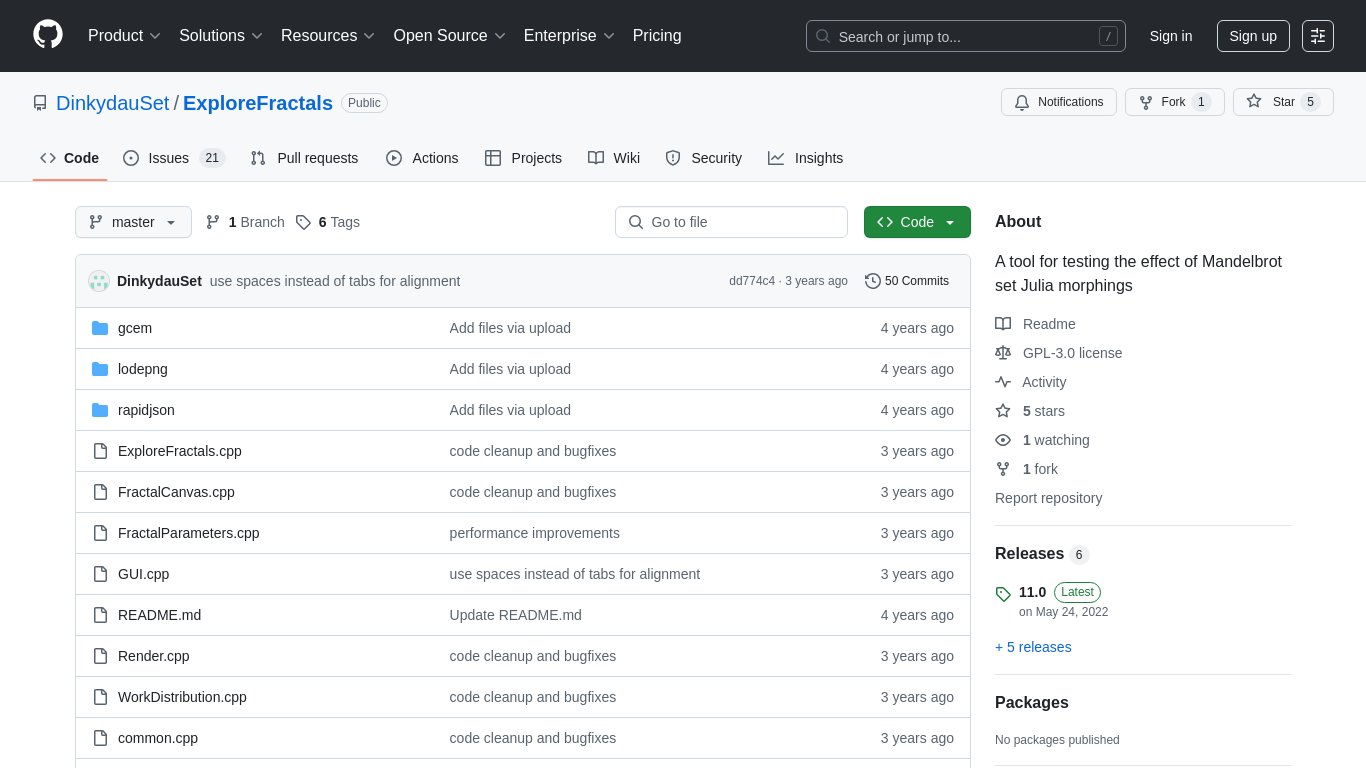This screenshot has height=768, width=1366.
Task: Open the gcem folder
Action: pos(135,328)
